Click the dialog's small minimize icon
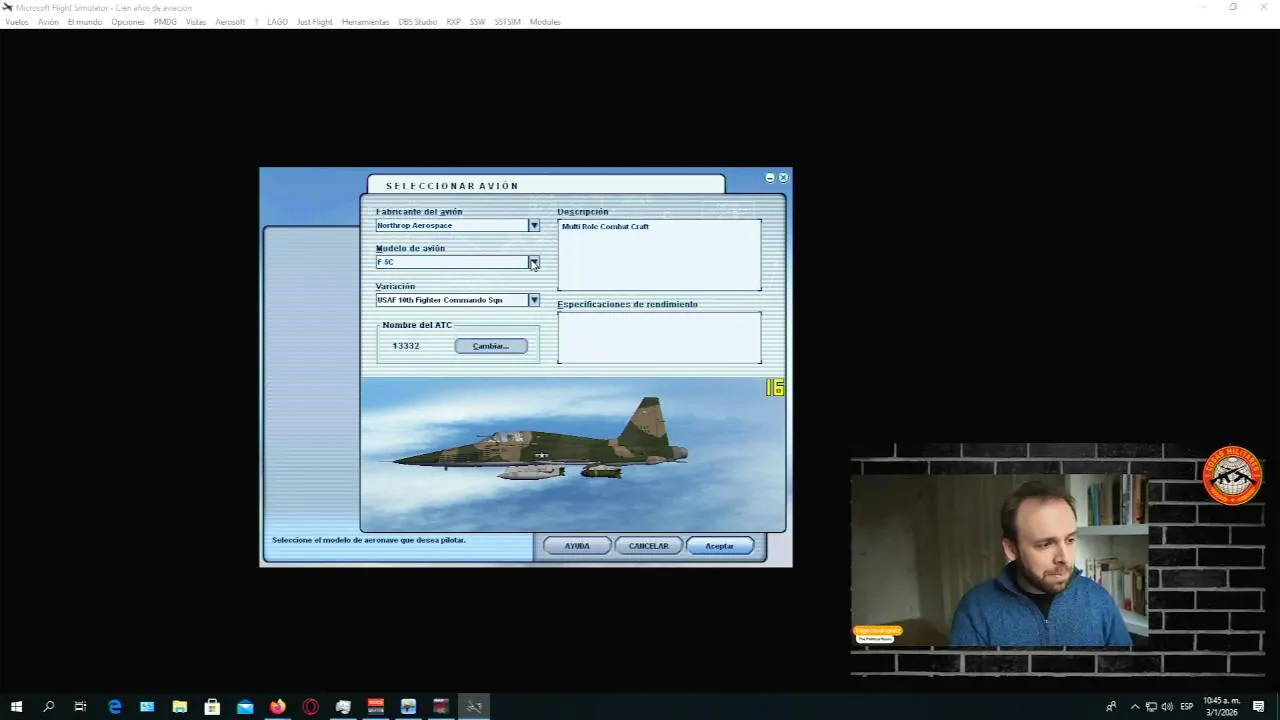 click(x=770, y=178)
